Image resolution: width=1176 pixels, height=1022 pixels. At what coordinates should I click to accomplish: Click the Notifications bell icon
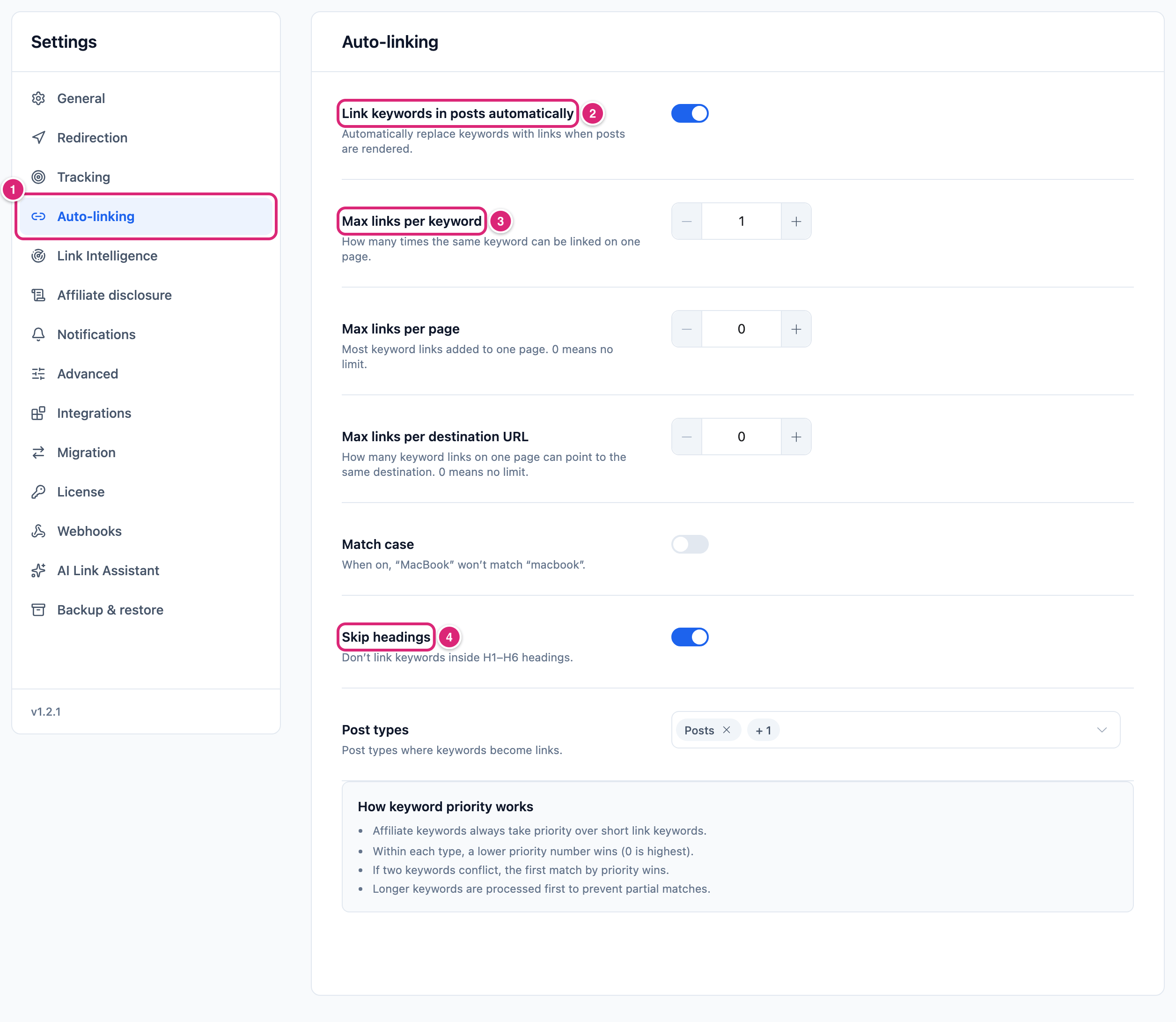click(x=38, y=334)
